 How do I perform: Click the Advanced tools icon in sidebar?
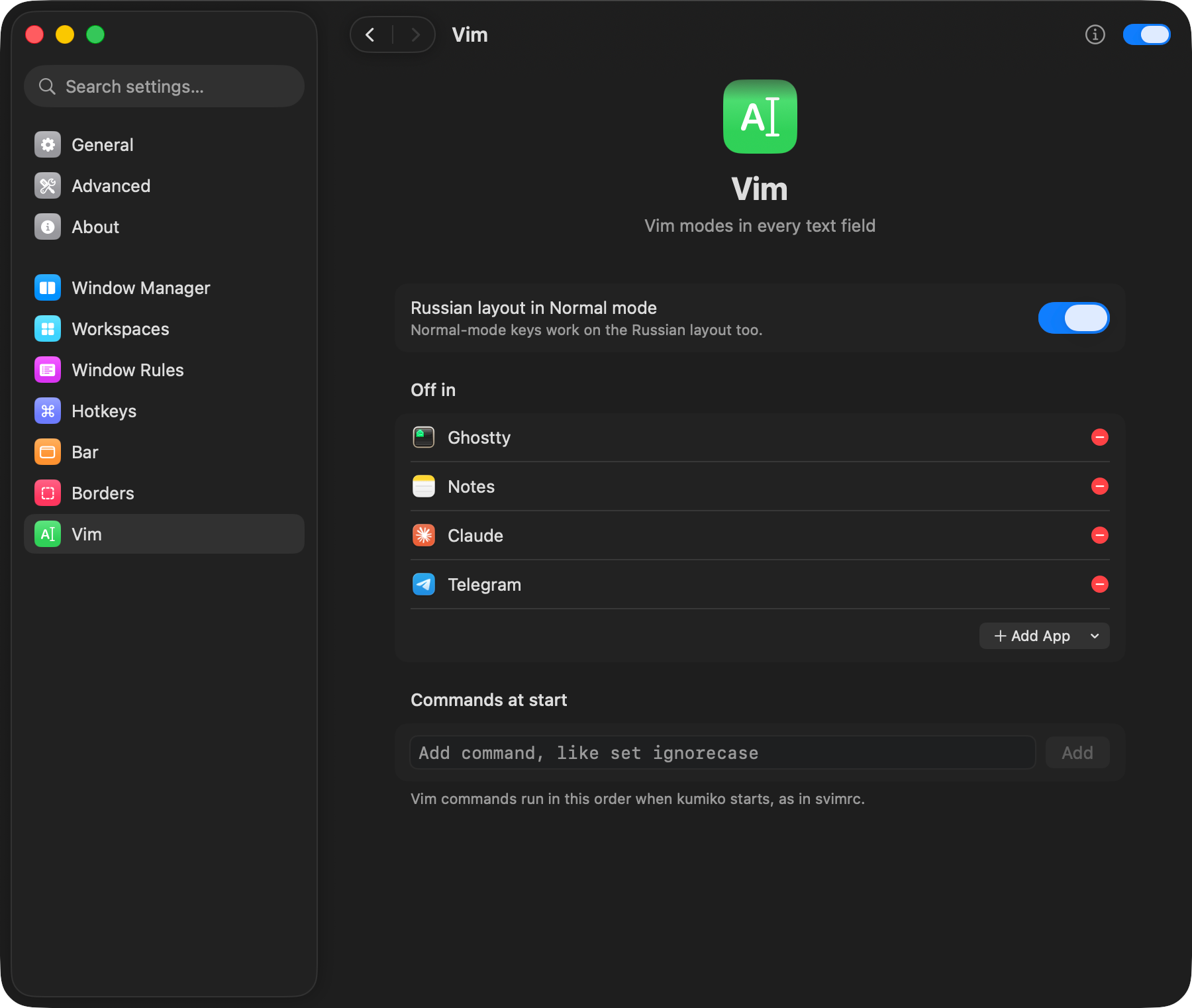pyautogui.click(x=48, y=186)
